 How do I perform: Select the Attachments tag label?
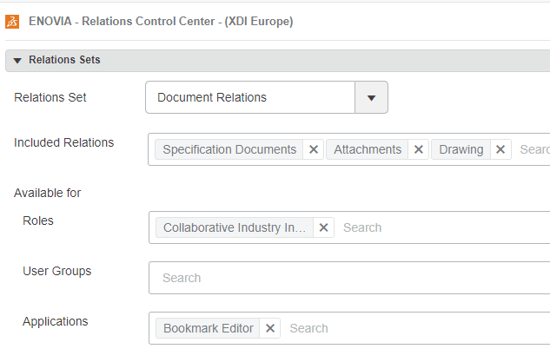(x=367, y=150)
